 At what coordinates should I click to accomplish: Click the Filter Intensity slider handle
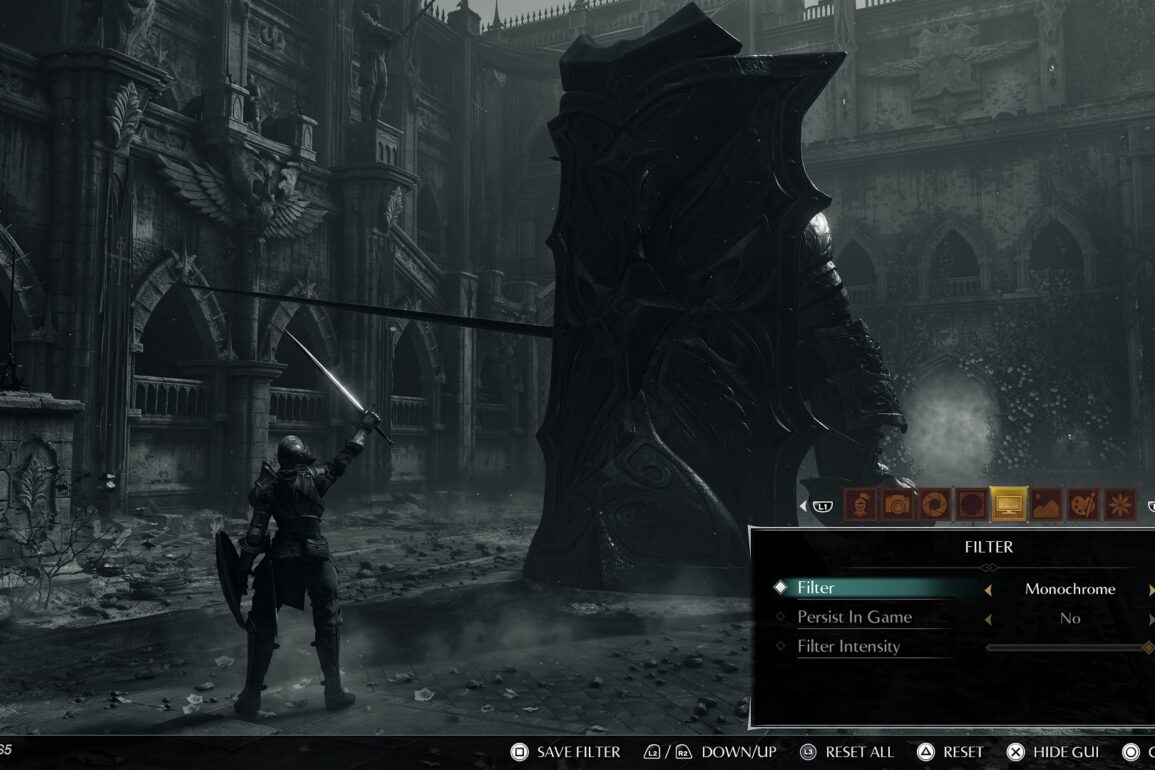1148,647
